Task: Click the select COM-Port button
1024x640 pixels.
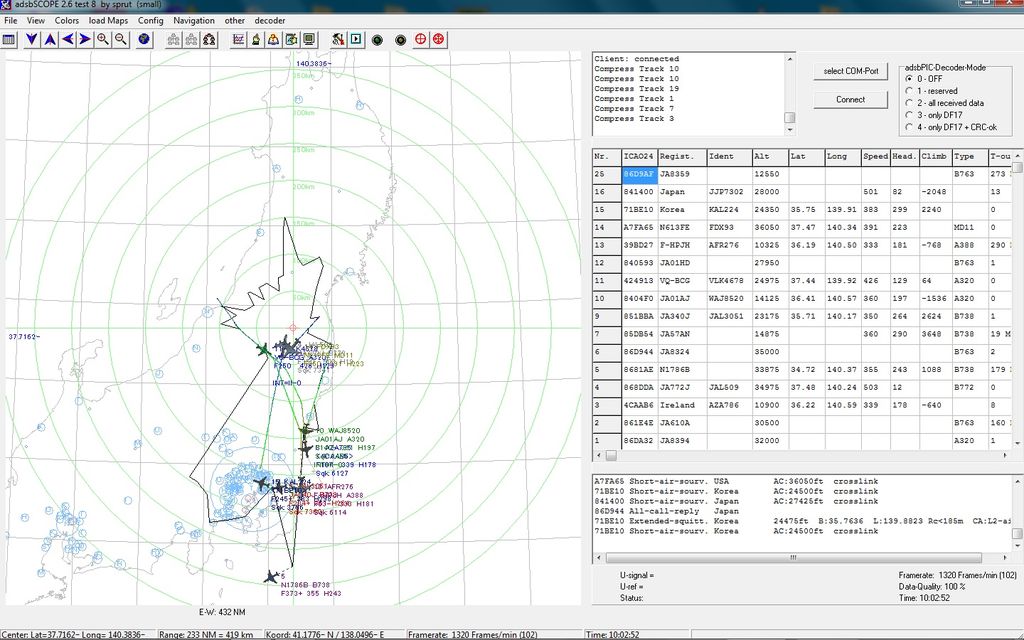Action: pyautogui.click(x=850, y=71)
